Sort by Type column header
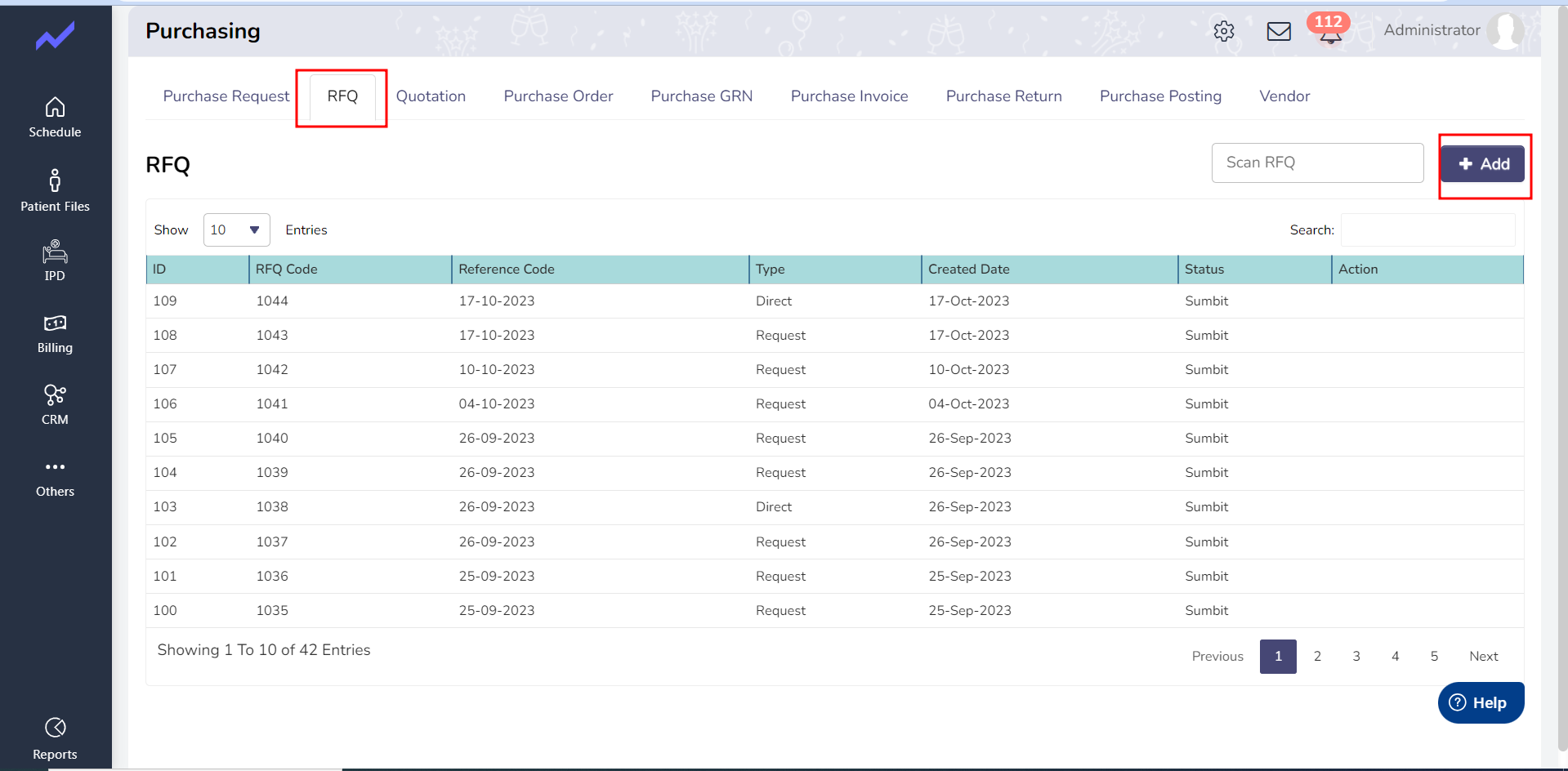The width and height of the screenshot is (1568, 771). tap(835, 270)
